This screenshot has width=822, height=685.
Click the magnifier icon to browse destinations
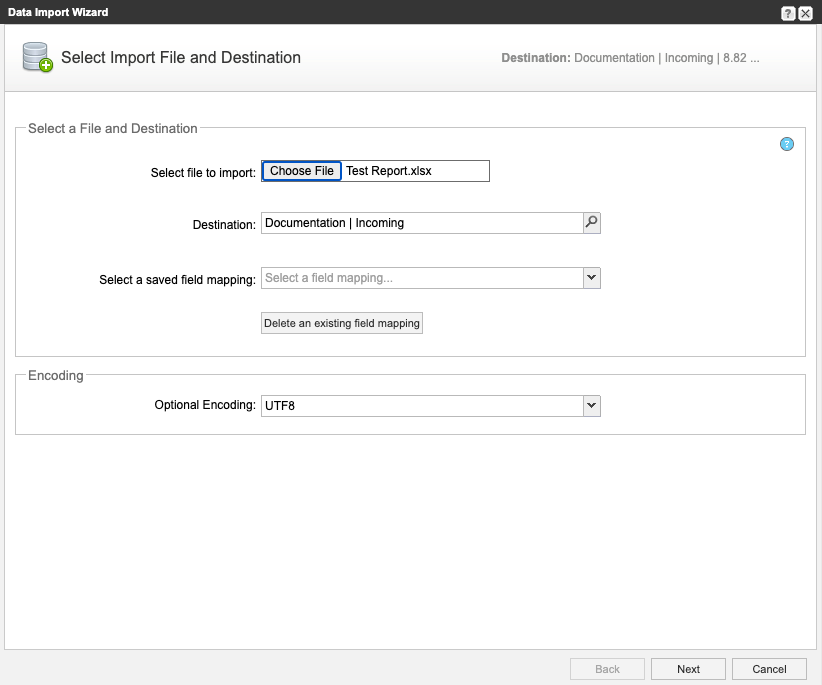[591, 223]
